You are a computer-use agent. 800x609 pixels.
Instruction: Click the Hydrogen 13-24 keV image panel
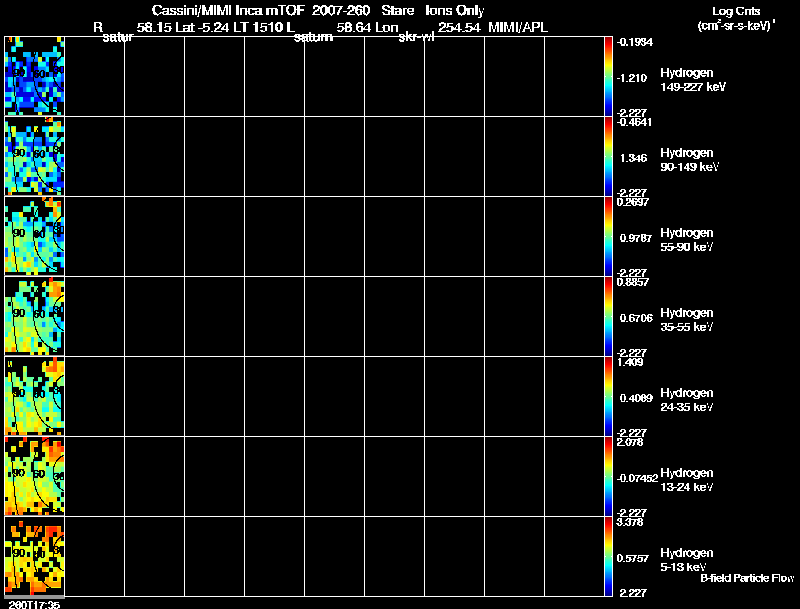point(35,476)
